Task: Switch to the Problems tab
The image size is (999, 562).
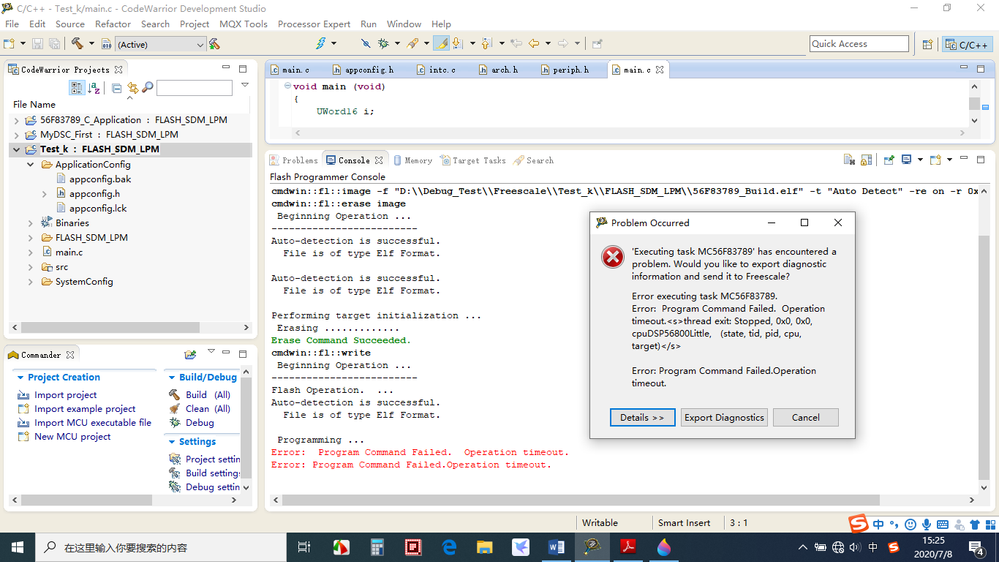Action: 294,160
